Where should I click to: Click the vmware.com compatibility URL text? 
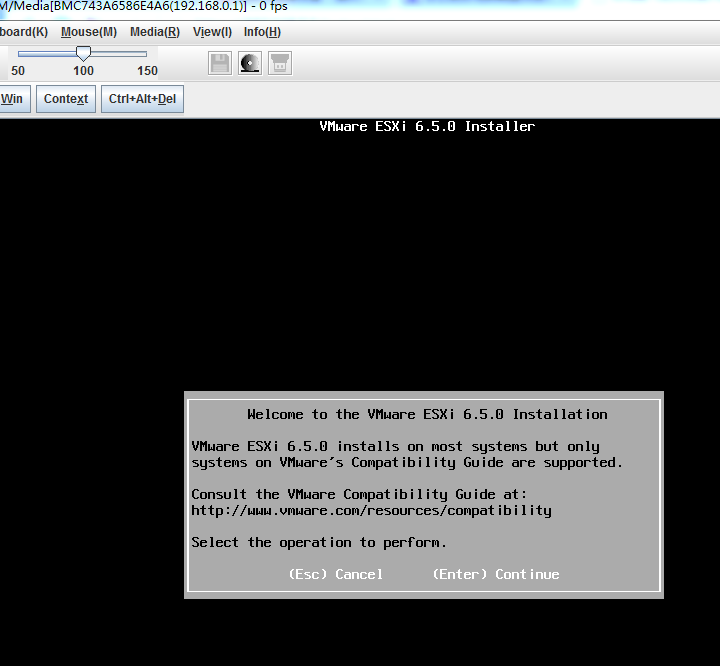point(371,510)
